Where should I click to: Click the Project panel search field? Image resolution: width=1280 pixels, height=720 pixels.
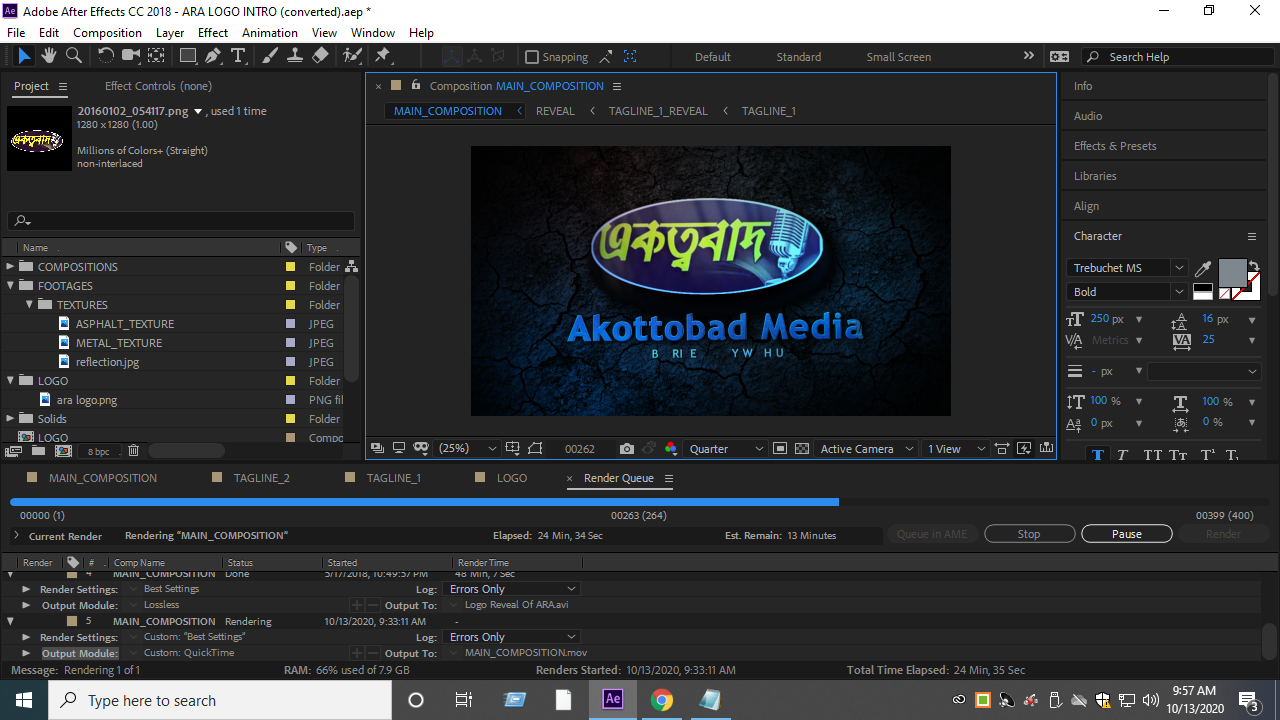[x=181, y=221]
